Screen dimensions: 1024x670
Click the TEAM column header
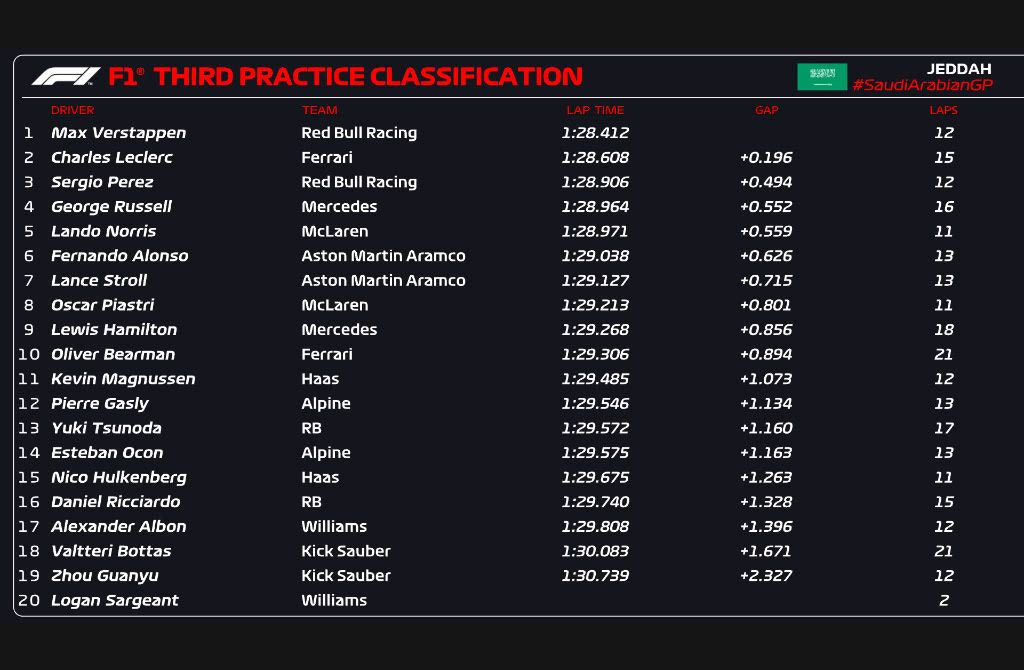pos(319,110)
